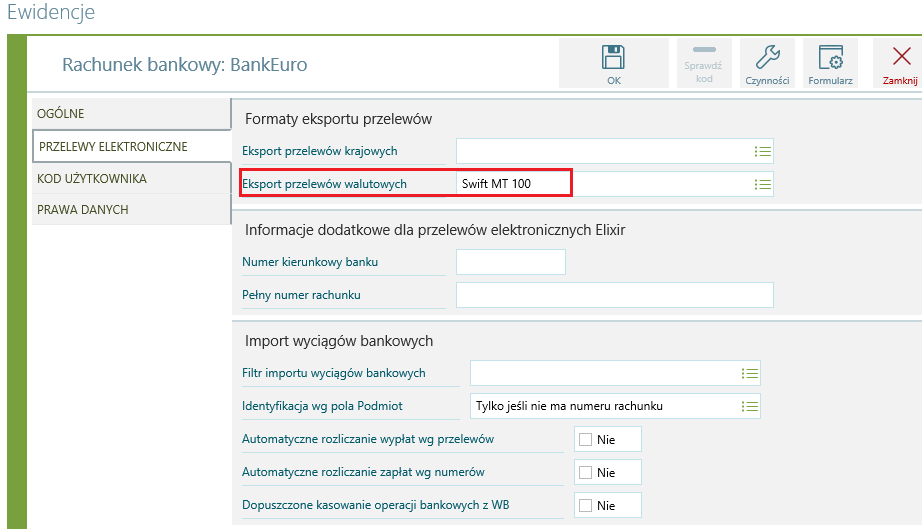This screenshot has width=922, height=529.
Task: Save with the OK floppy disk icon
Action: click(x=613, y=63)
